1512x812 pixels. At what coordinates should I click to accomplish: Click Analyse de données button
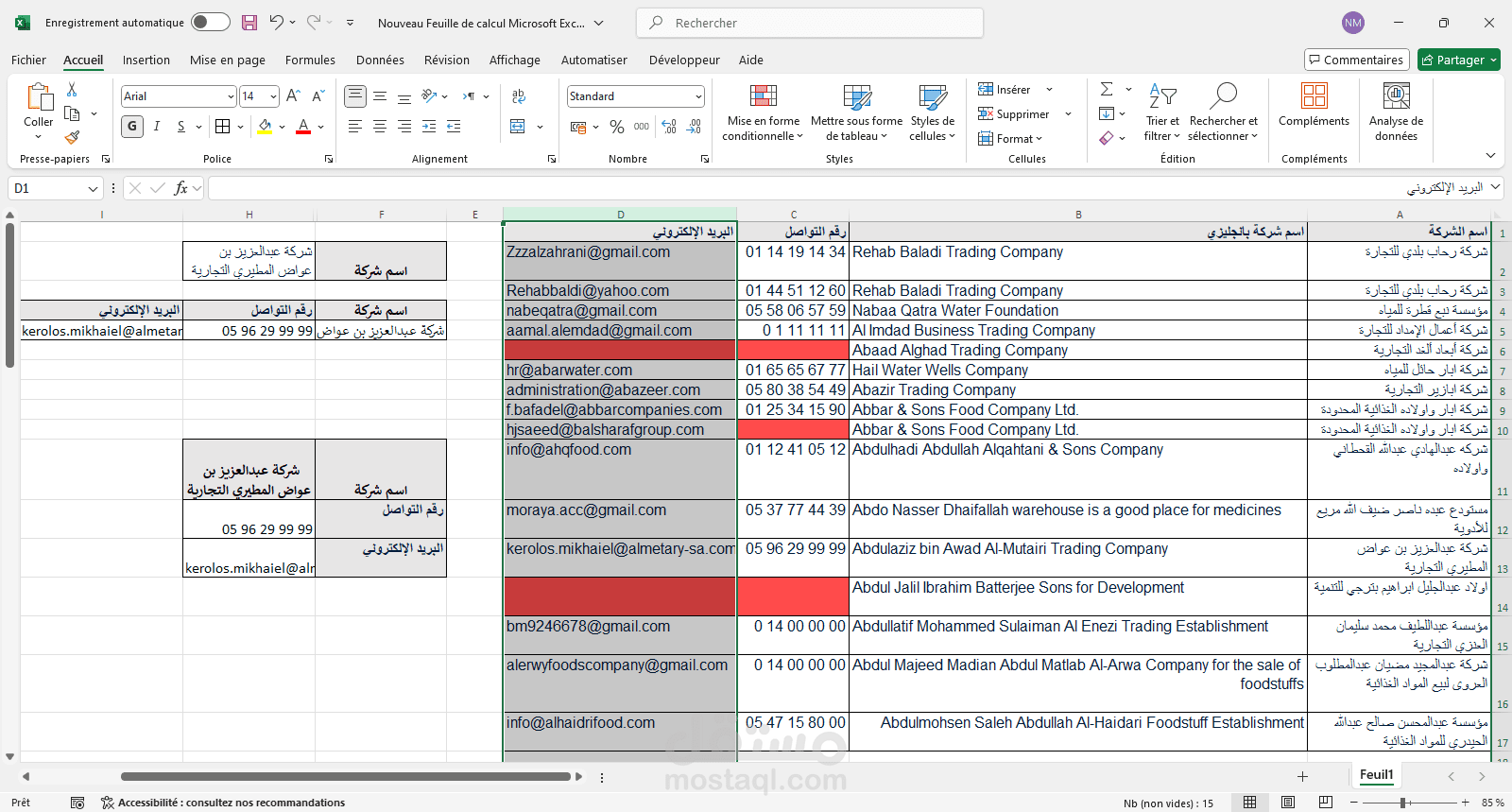(x=1396, y=112)
